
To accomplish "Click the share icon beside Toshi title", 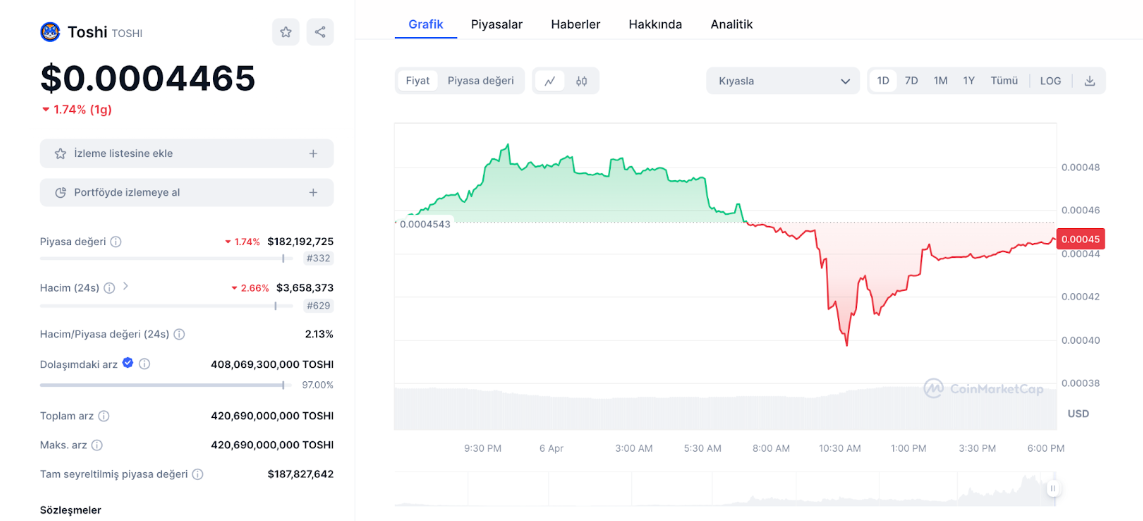I will click(x=320, y=32).
